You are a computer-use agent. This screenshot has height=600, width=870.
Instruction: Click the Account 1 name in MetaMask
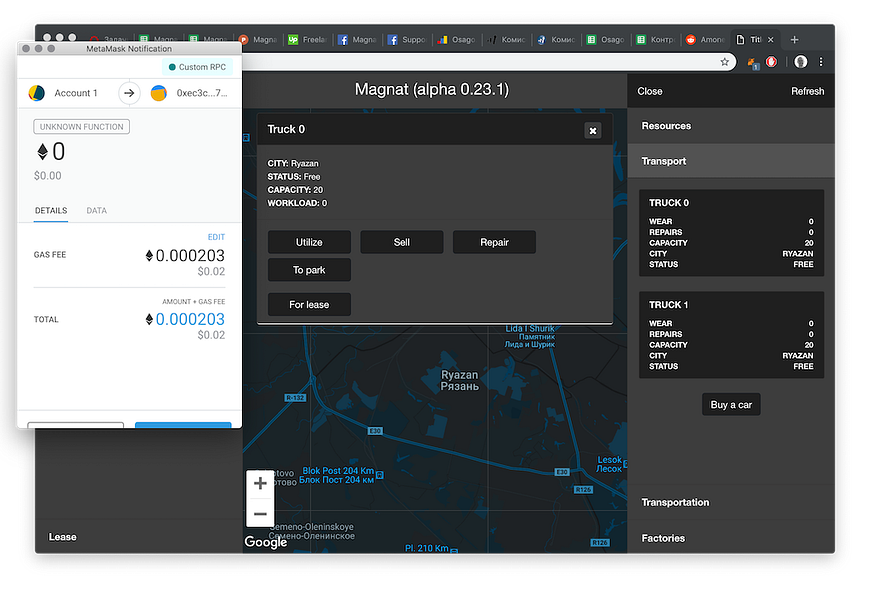[x=75, y=93]
